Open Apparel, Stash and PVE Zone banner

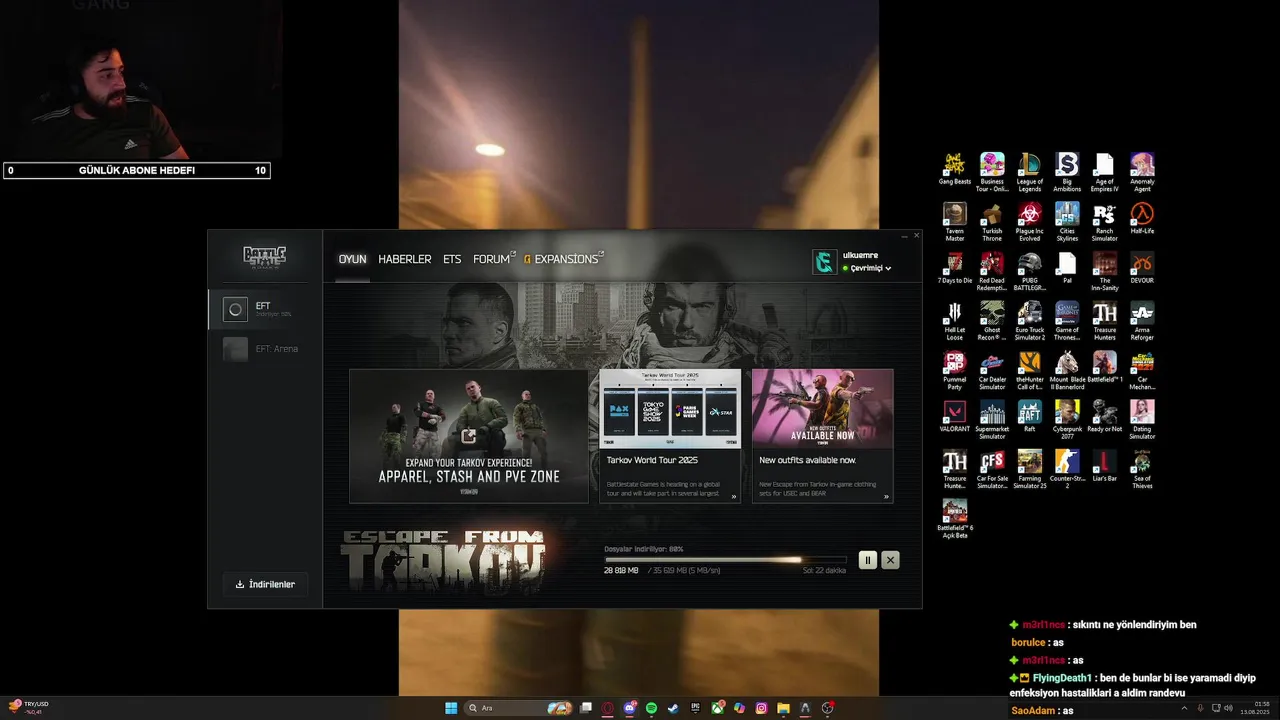[x=469, y=436]
